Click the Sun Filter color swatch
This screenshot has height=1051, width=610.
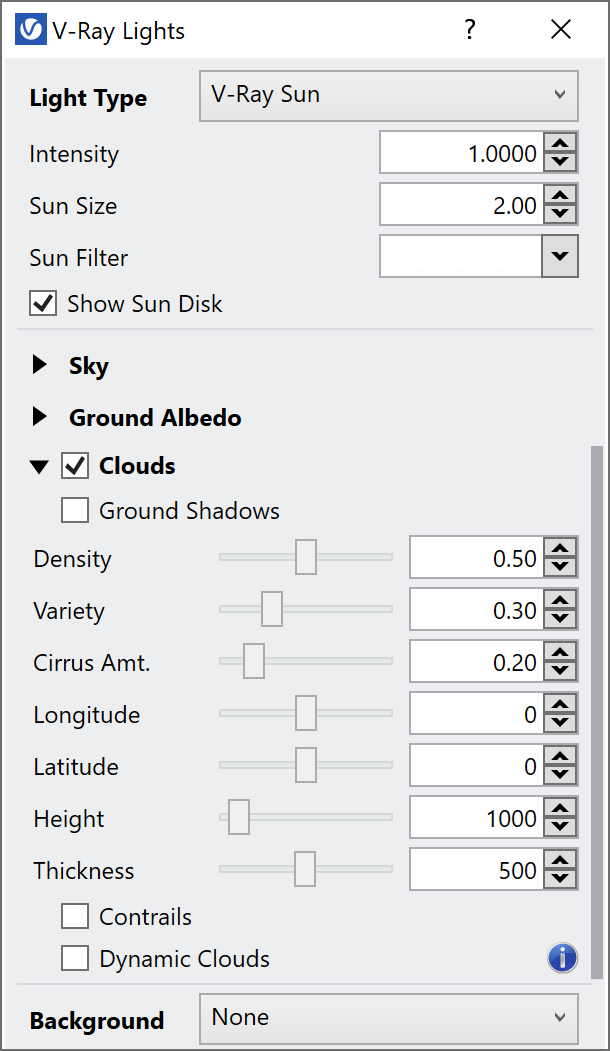click(x=461, y=256)
